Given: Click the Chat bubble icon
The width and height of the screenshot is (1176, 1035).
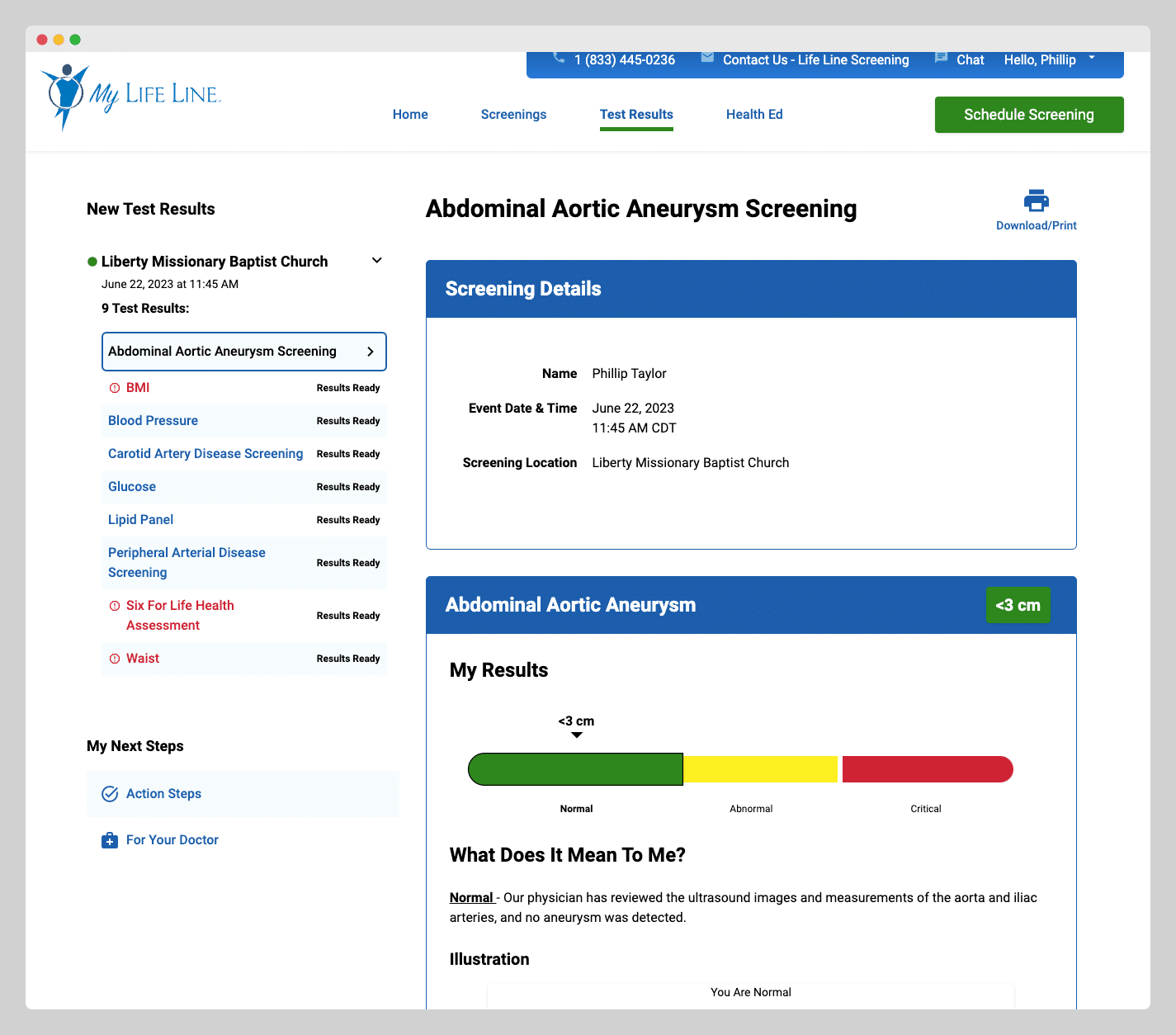Looking at the screenshot, I should [941, 58].
